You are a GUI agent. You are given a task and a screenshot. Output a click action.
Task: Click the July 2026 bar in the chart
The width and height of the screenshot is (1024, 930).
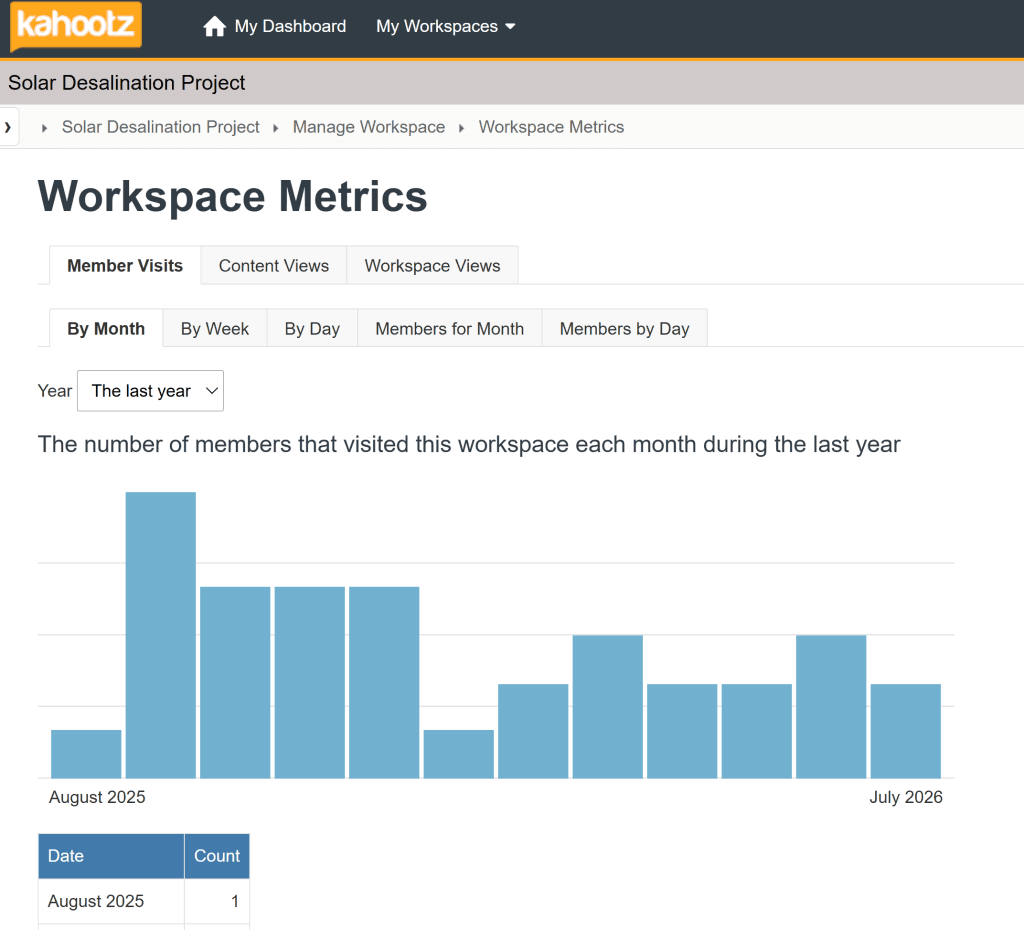pyautogui.click(x=906, y=731)
